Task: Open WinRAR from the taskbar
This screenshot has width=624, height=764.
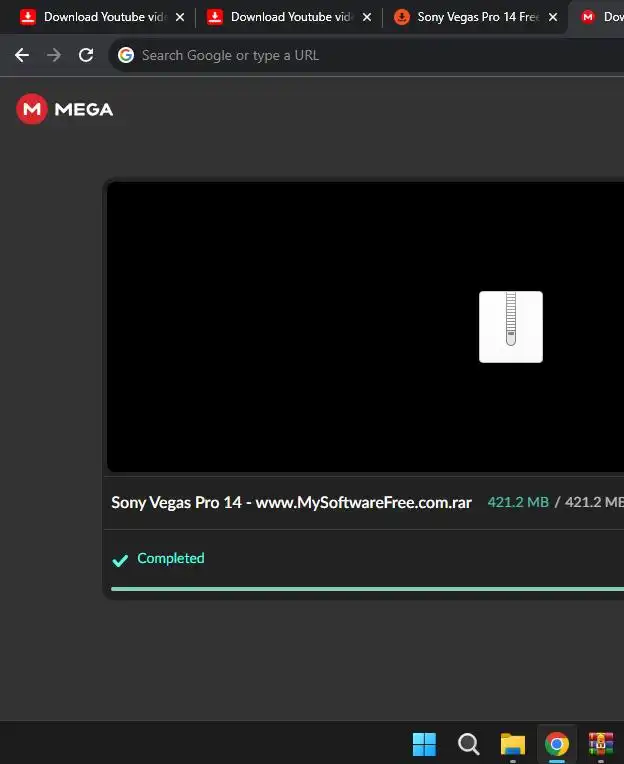Action: coord(601,744)
